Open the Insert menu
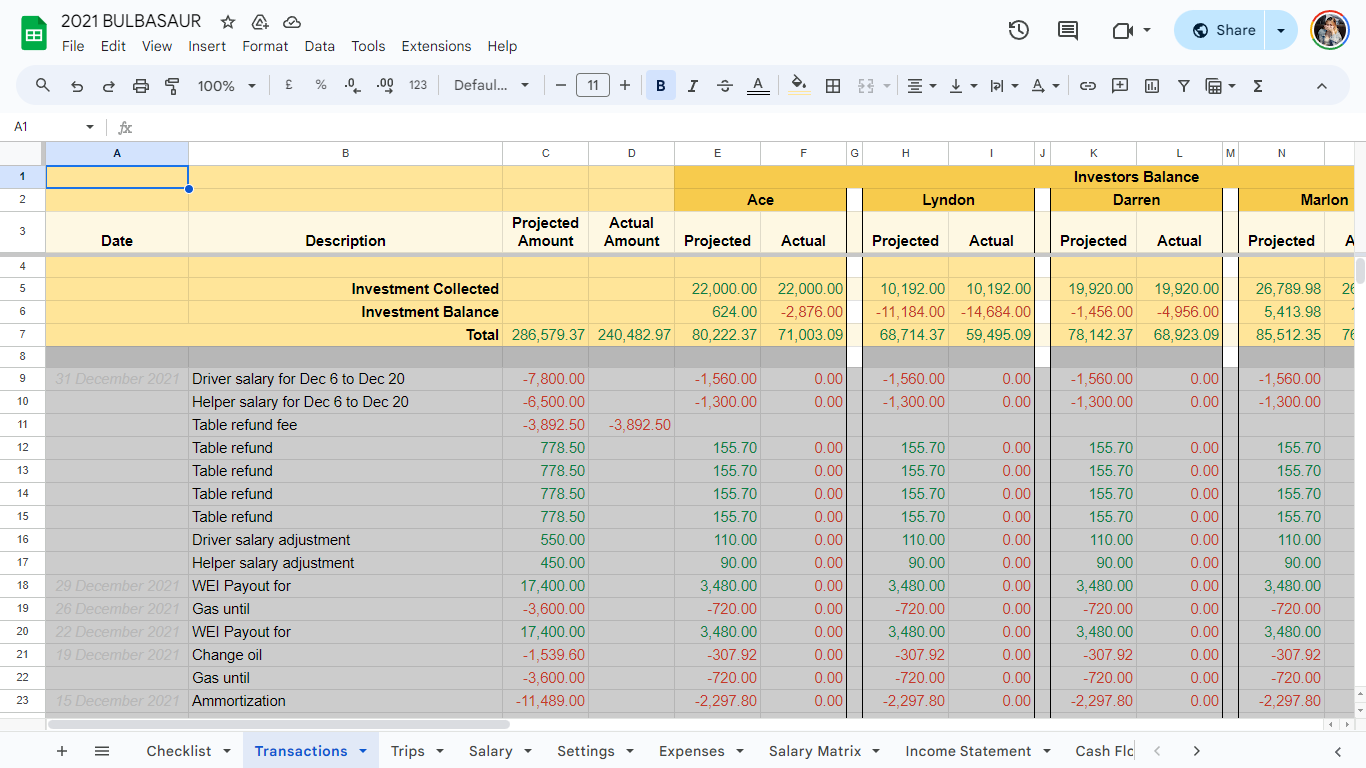 click(x=207, y=46)
